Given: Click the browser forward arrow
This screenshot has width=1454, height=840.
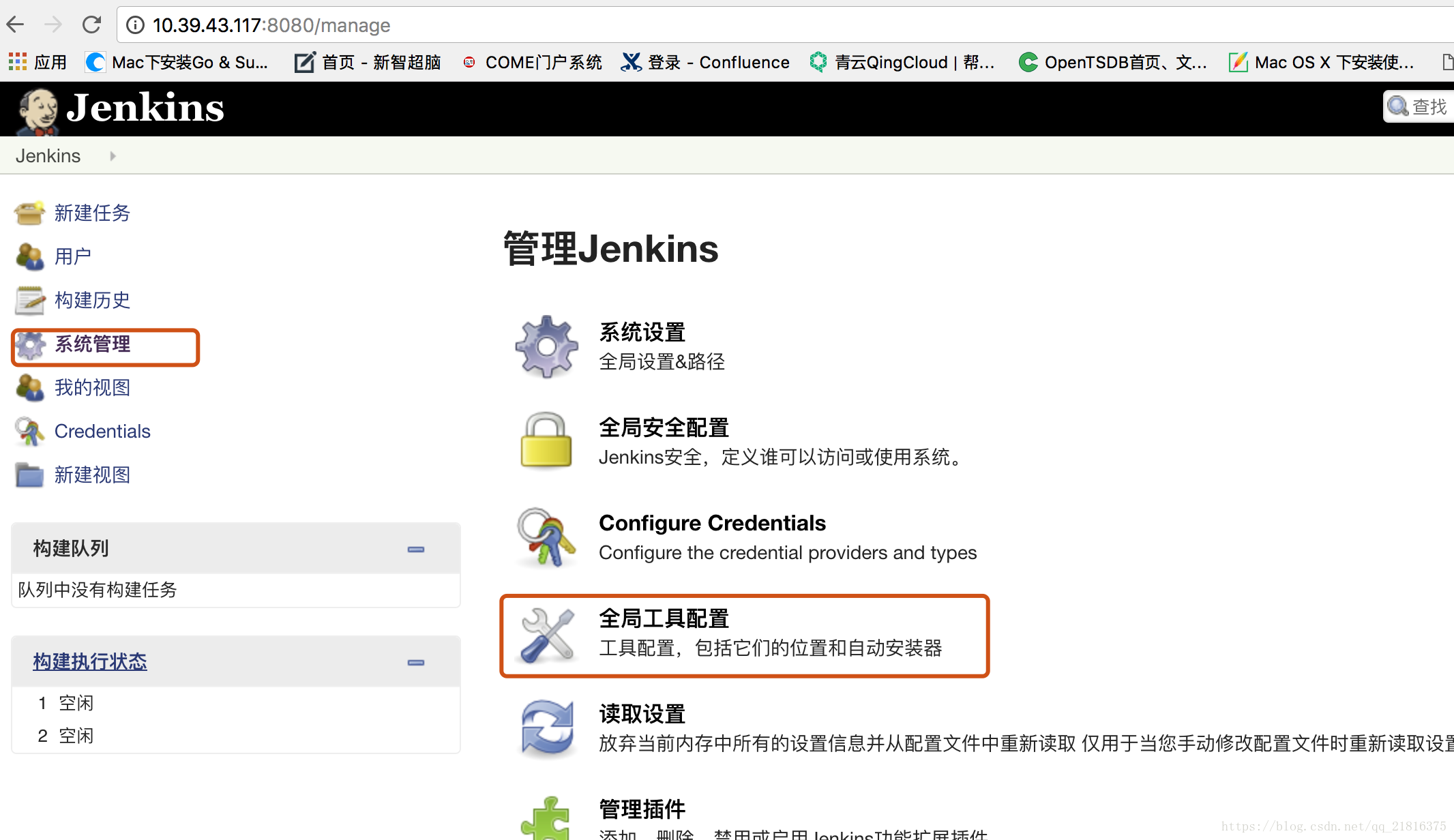Looking at the screenshot, I should (53, 25).
